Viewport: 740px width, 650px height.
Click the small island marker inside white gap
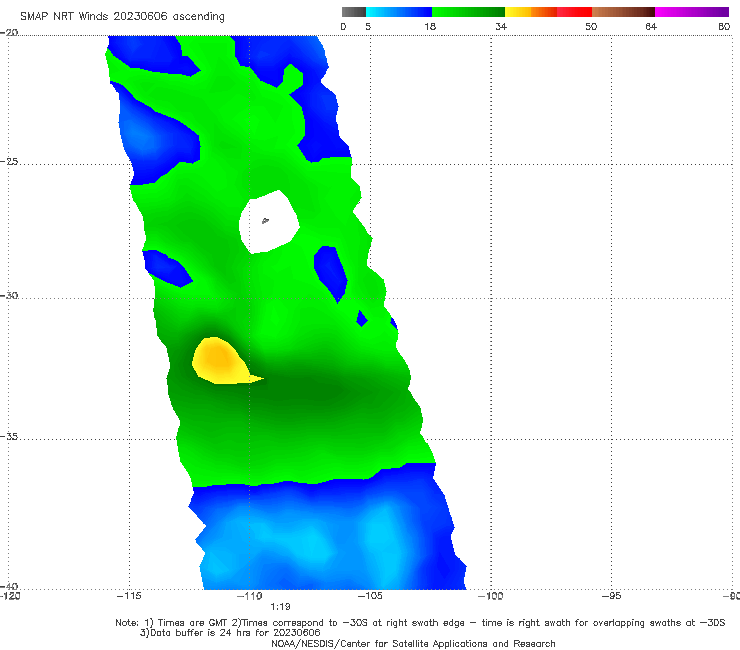265,220
